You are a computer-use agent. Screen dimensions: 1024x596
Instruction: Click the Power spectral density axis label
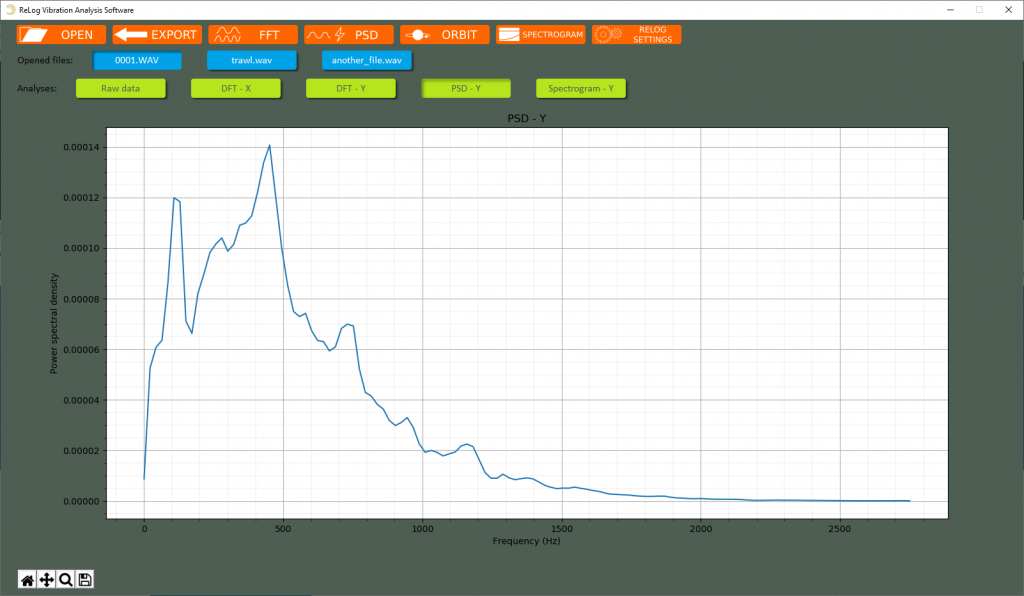[x=54, y=323]
